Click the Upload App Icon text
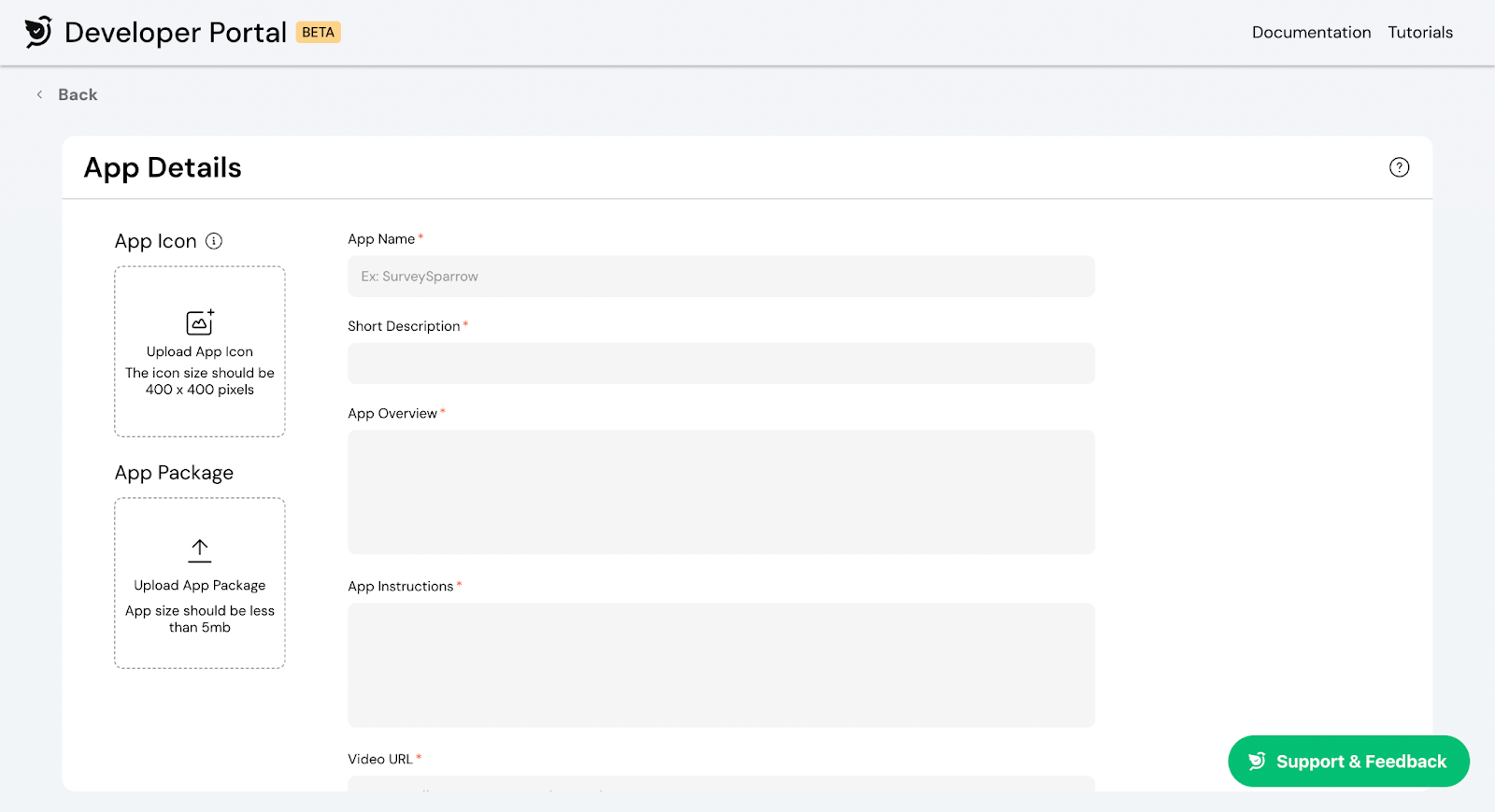This screenshot has height=812, width=1495. point(200,351)
